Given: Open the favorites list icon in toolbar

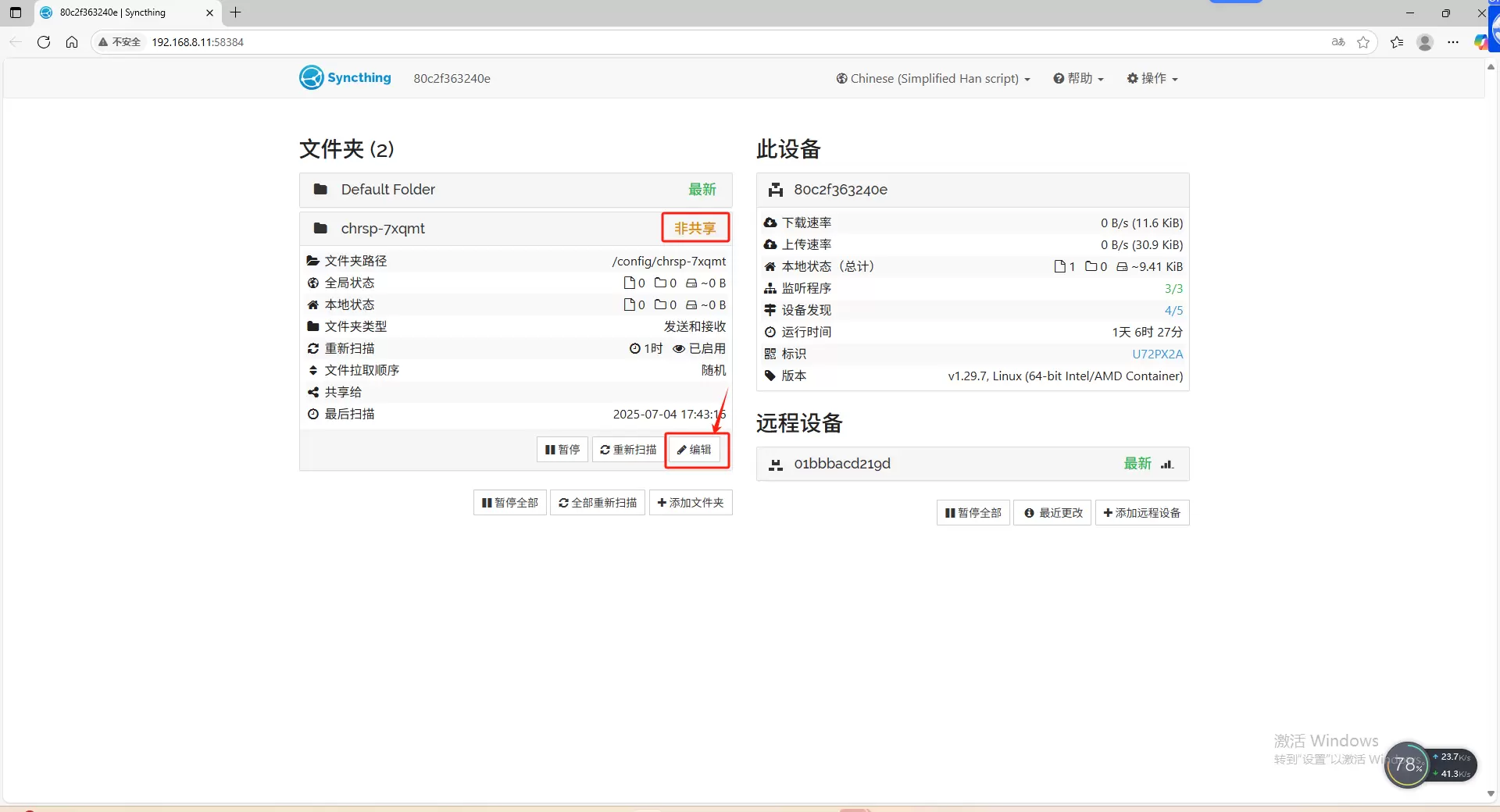Looking at the screenshot, I should point(1397,42).
